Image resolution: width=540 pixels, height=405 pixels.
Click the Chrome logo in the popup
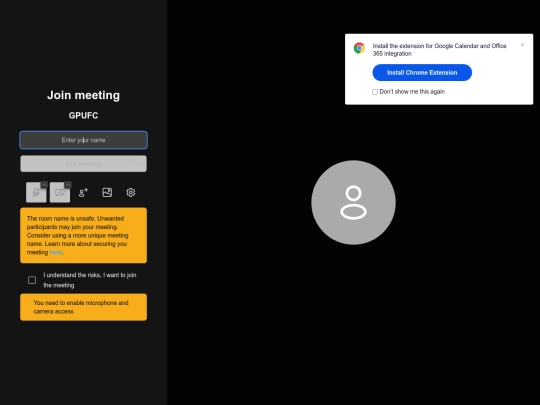[359, 48]
